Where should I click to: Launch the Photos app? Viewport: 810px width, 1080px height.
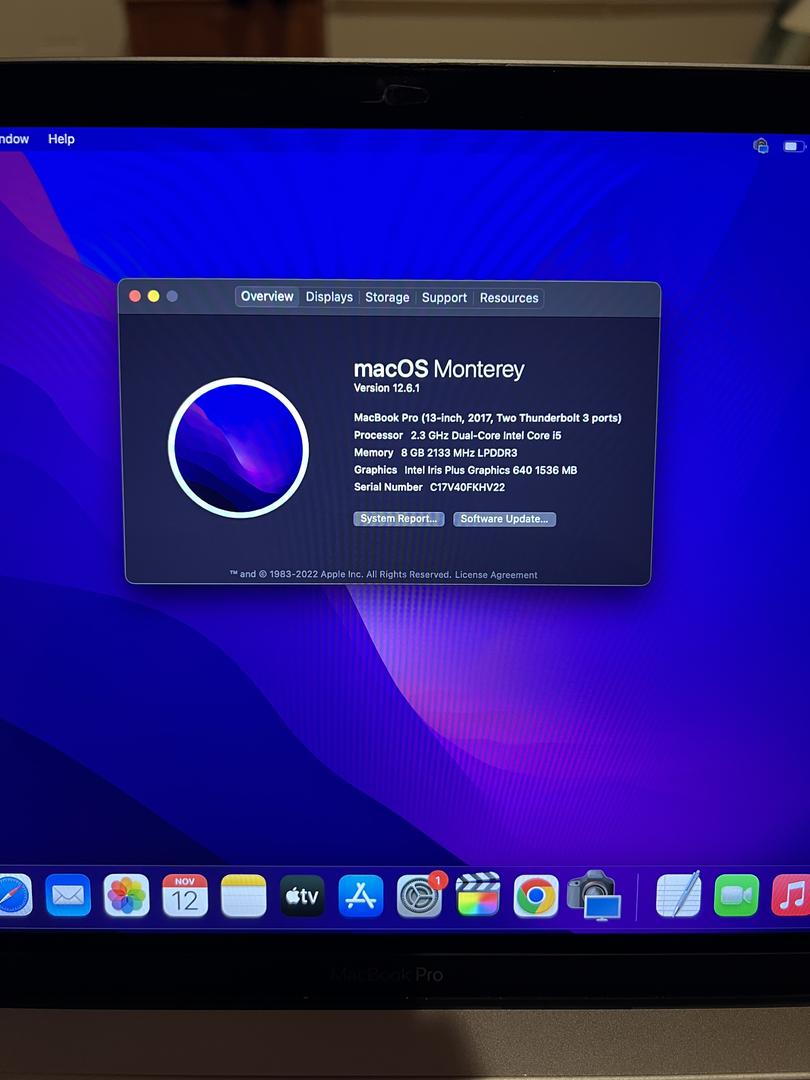tap(127, 896)
